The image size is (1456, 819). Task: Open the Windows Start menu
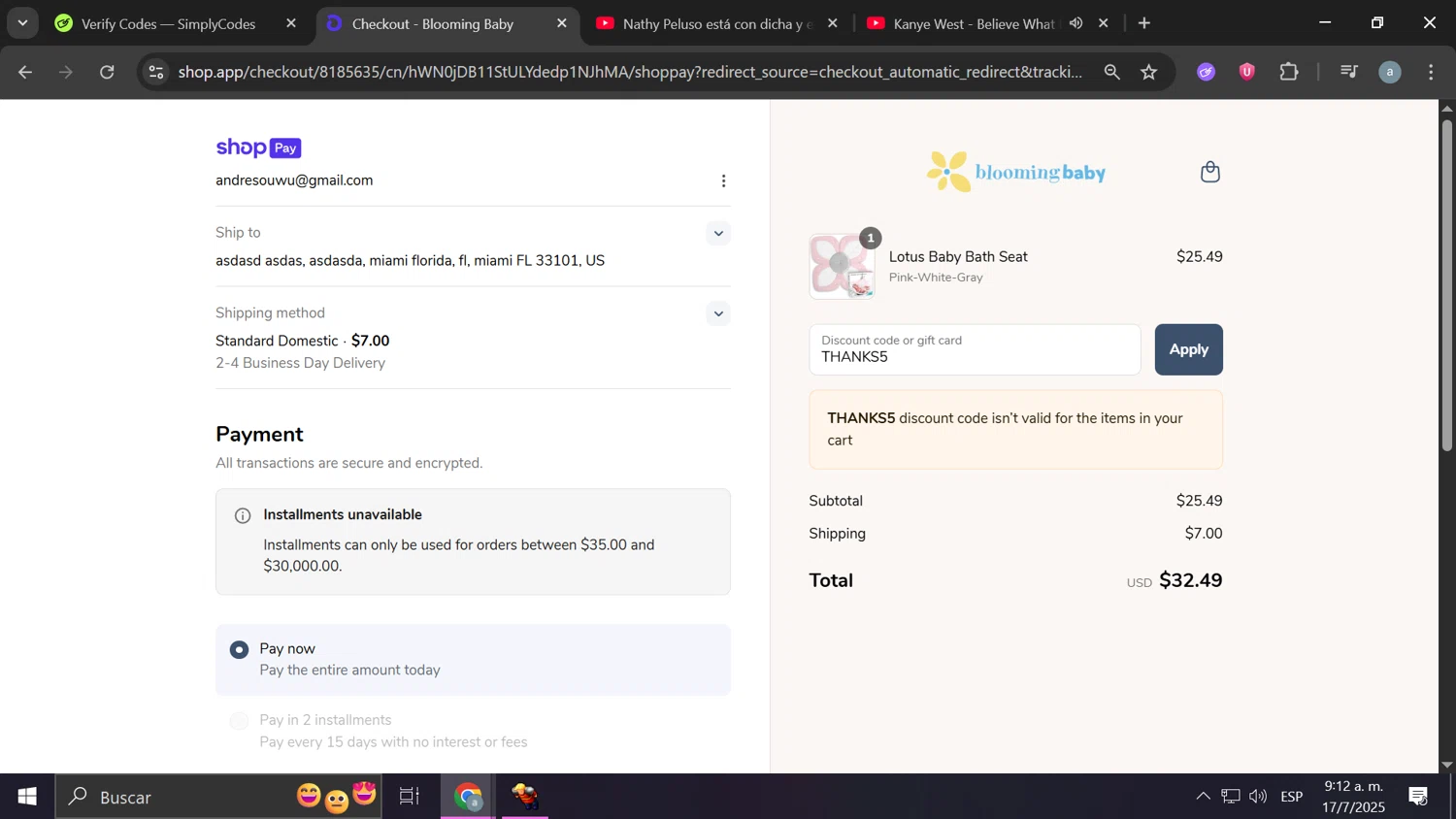[27, 797]
